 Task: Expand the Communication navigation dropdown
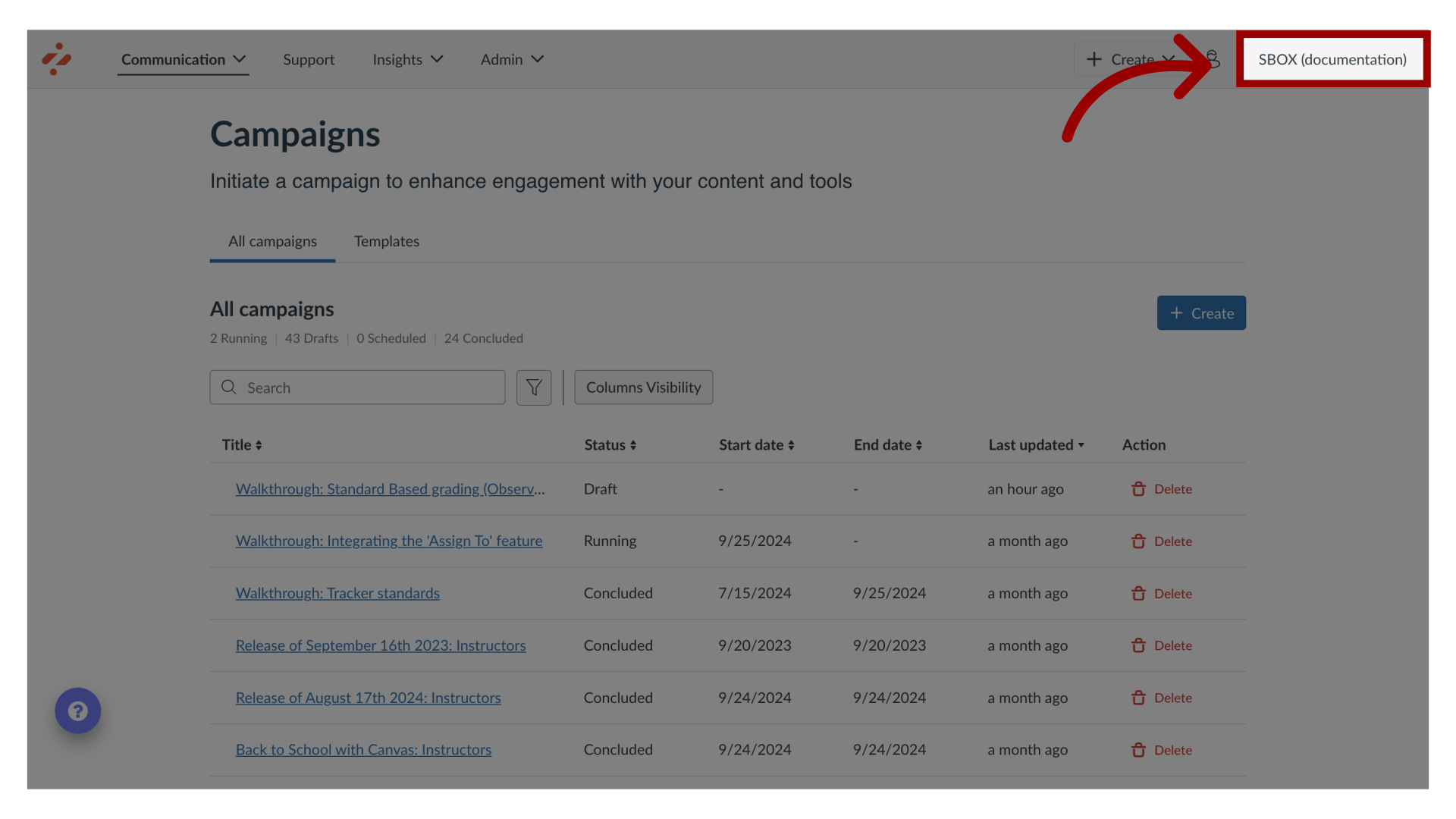click(183, 59)
